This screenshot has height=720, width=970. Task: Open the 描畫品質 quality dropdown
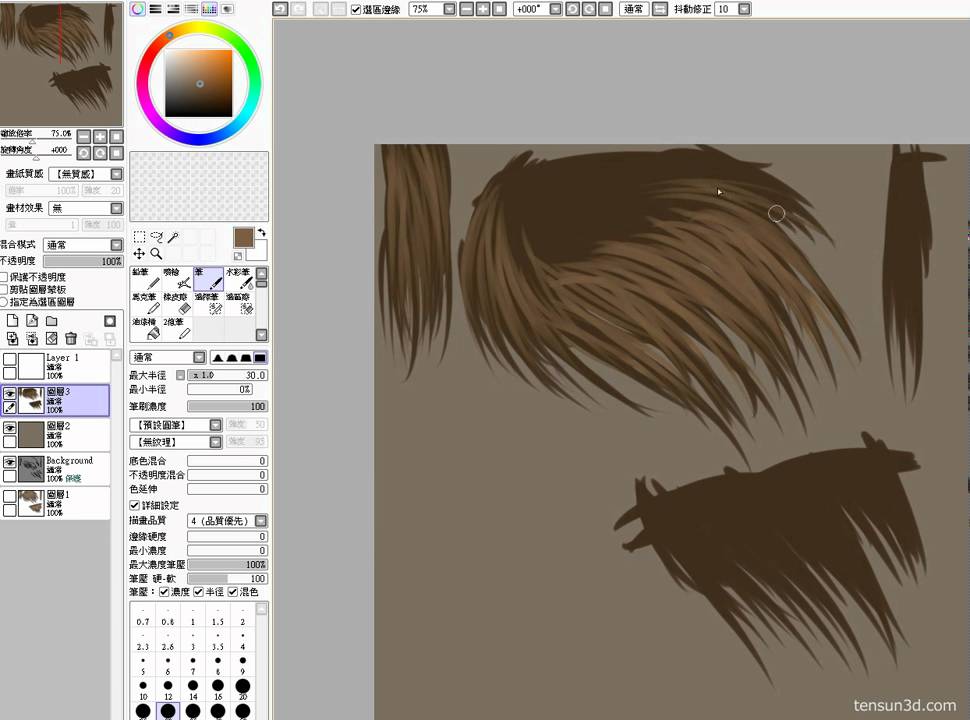point(261,521)
